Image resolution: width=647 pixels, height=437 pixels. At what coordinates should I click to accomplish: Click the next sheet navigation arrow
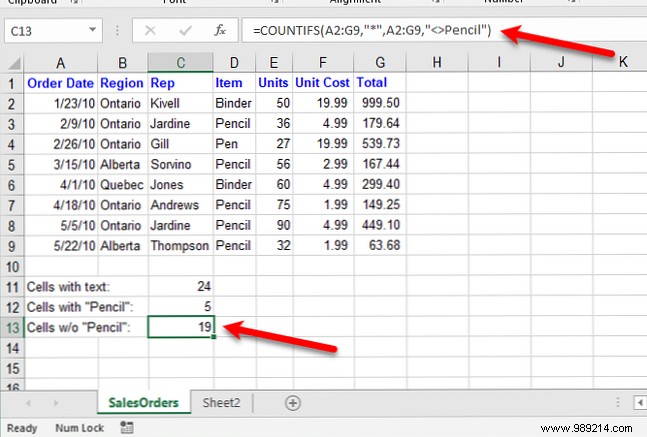click(x=56, y=403)
